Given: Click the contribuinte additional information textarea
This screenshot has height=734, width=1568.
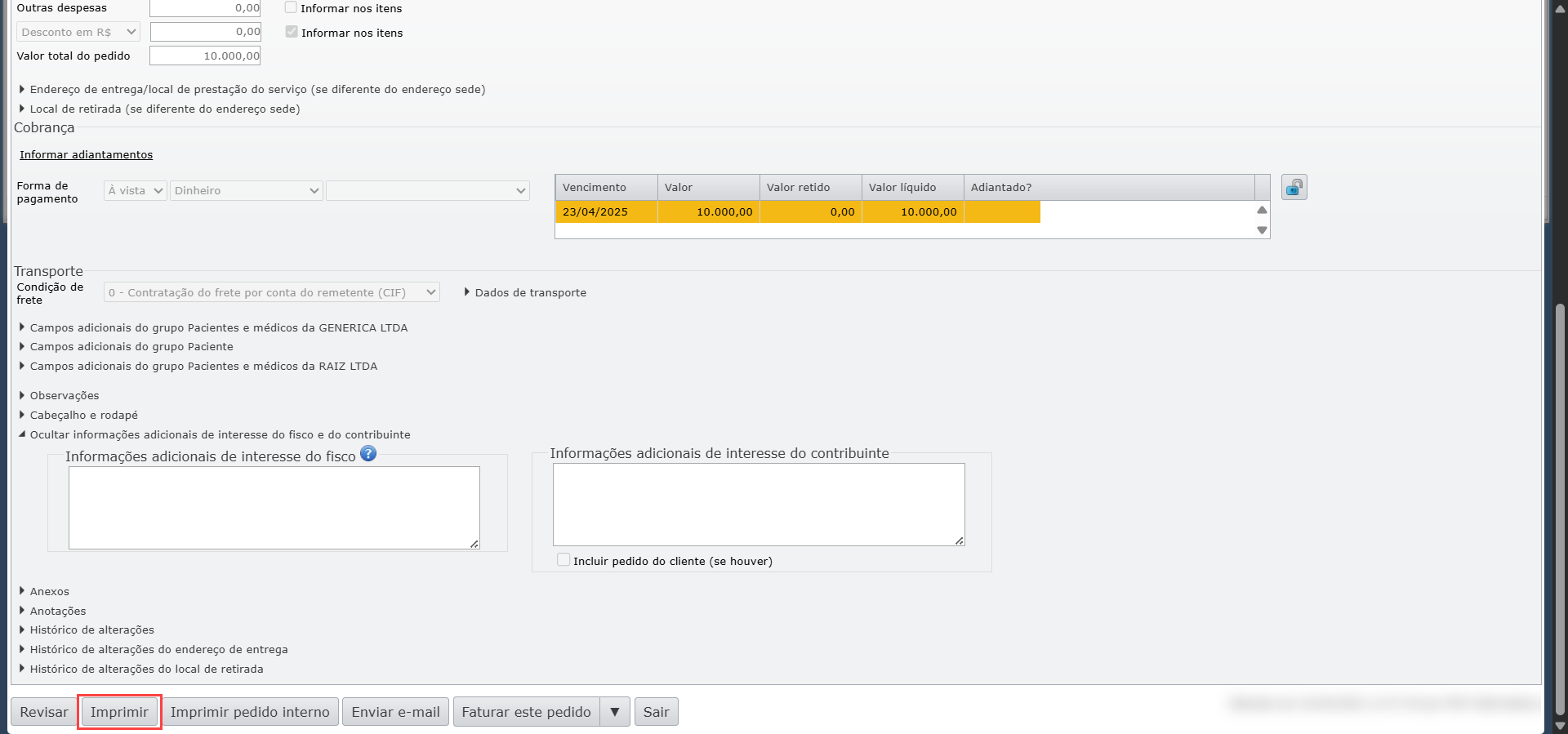Looking at the screenshot, I should [759, 505].
